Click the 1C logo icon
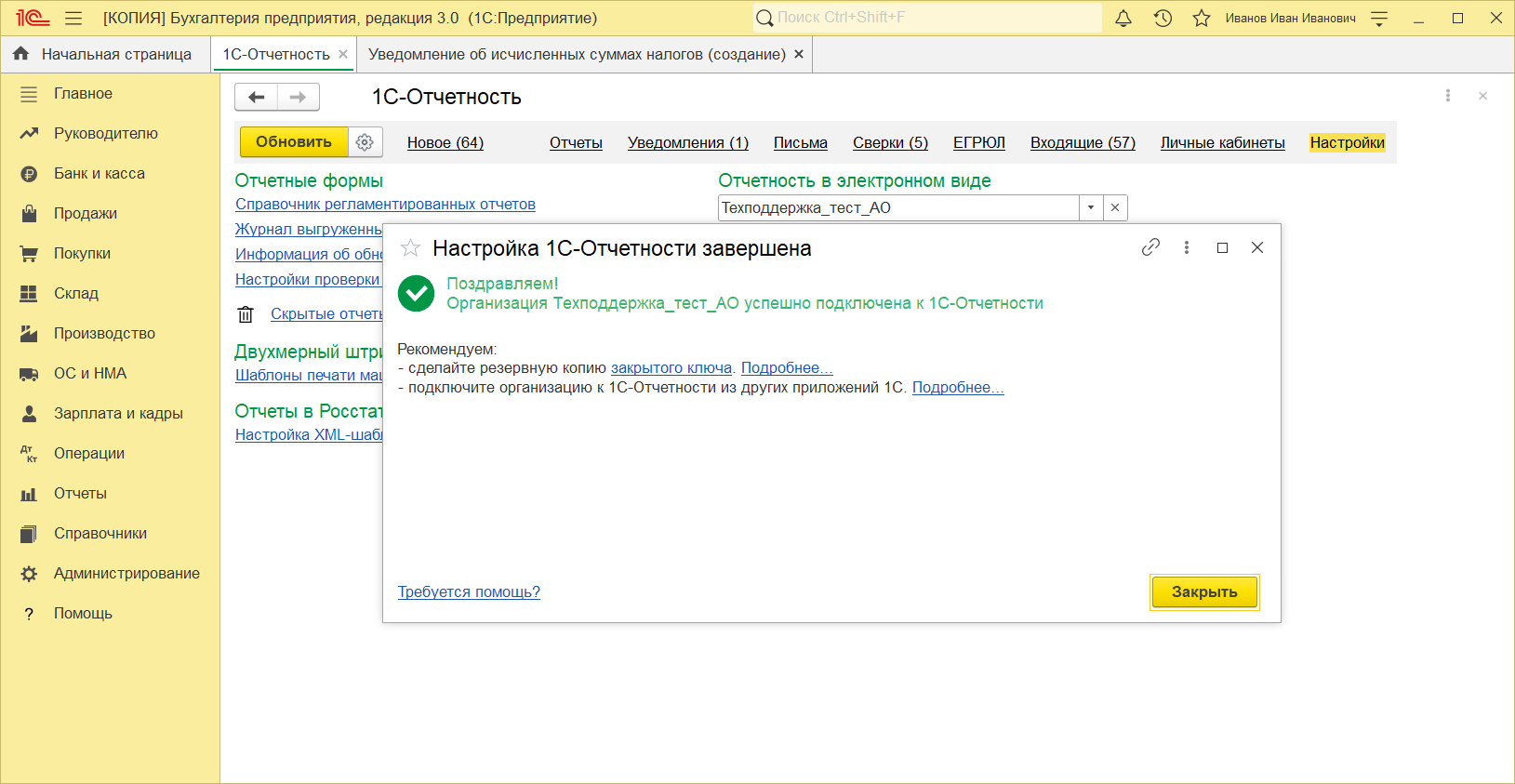The width and height of the screenshot is (1515, 784). click(x=33, y=18)
